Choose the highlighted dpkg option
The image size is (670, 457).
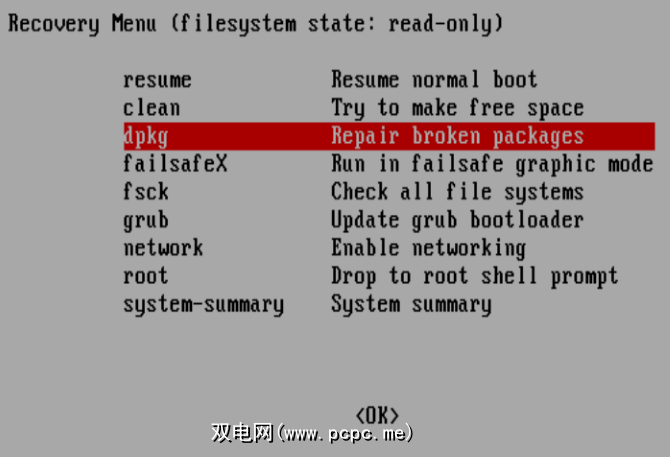click(389, 136)
